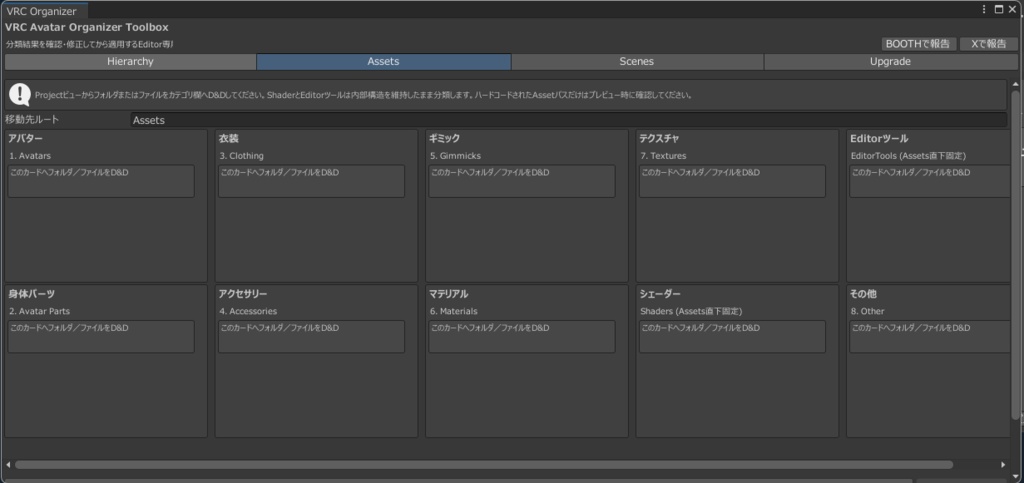Click the Xで報告 button
Screen dimensions: 1024x483
pyautogui.click(x=988, y=44)
